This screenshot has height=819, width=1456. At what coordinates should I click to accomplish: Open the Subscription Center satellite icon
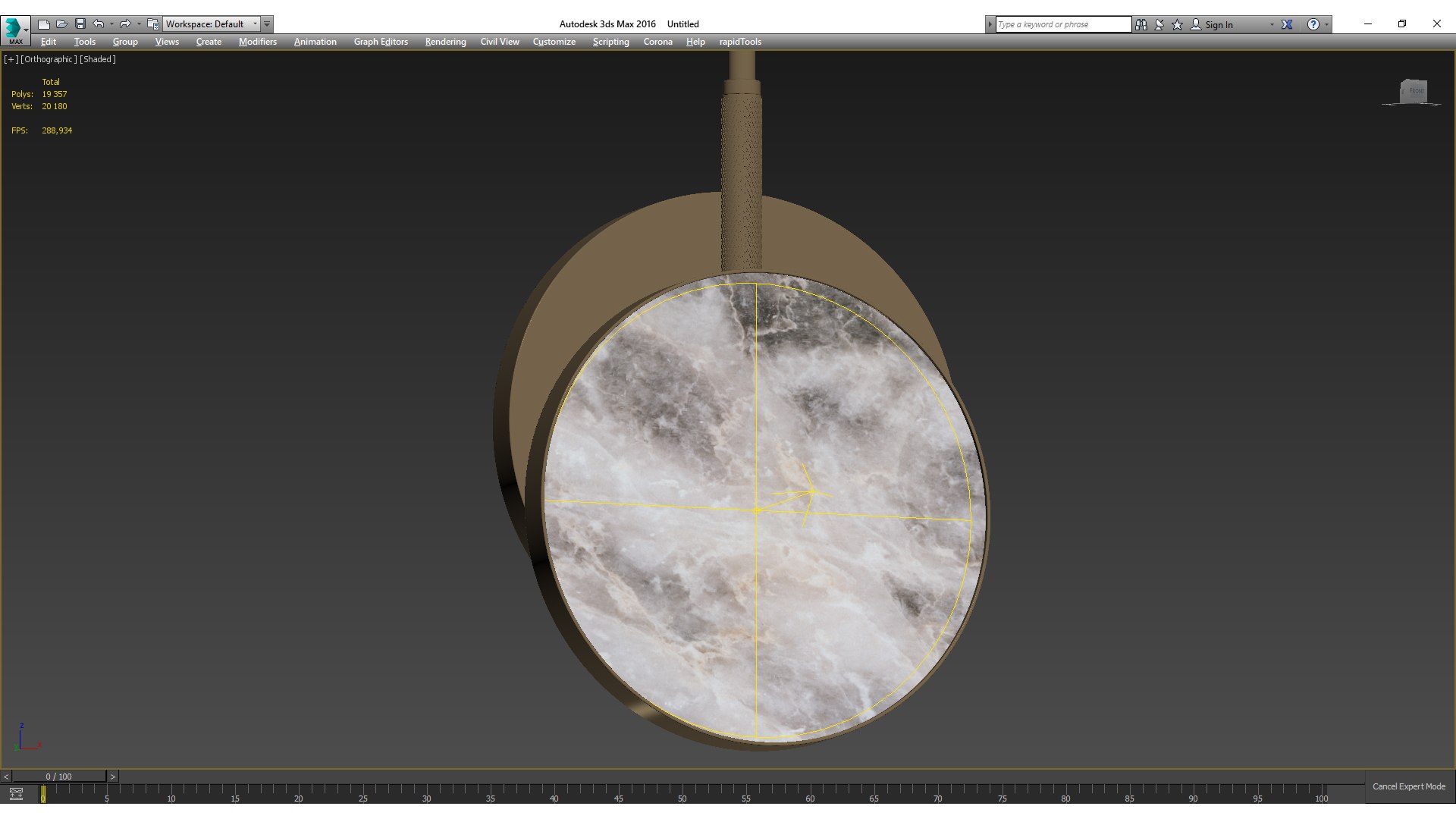(1159, 24)
